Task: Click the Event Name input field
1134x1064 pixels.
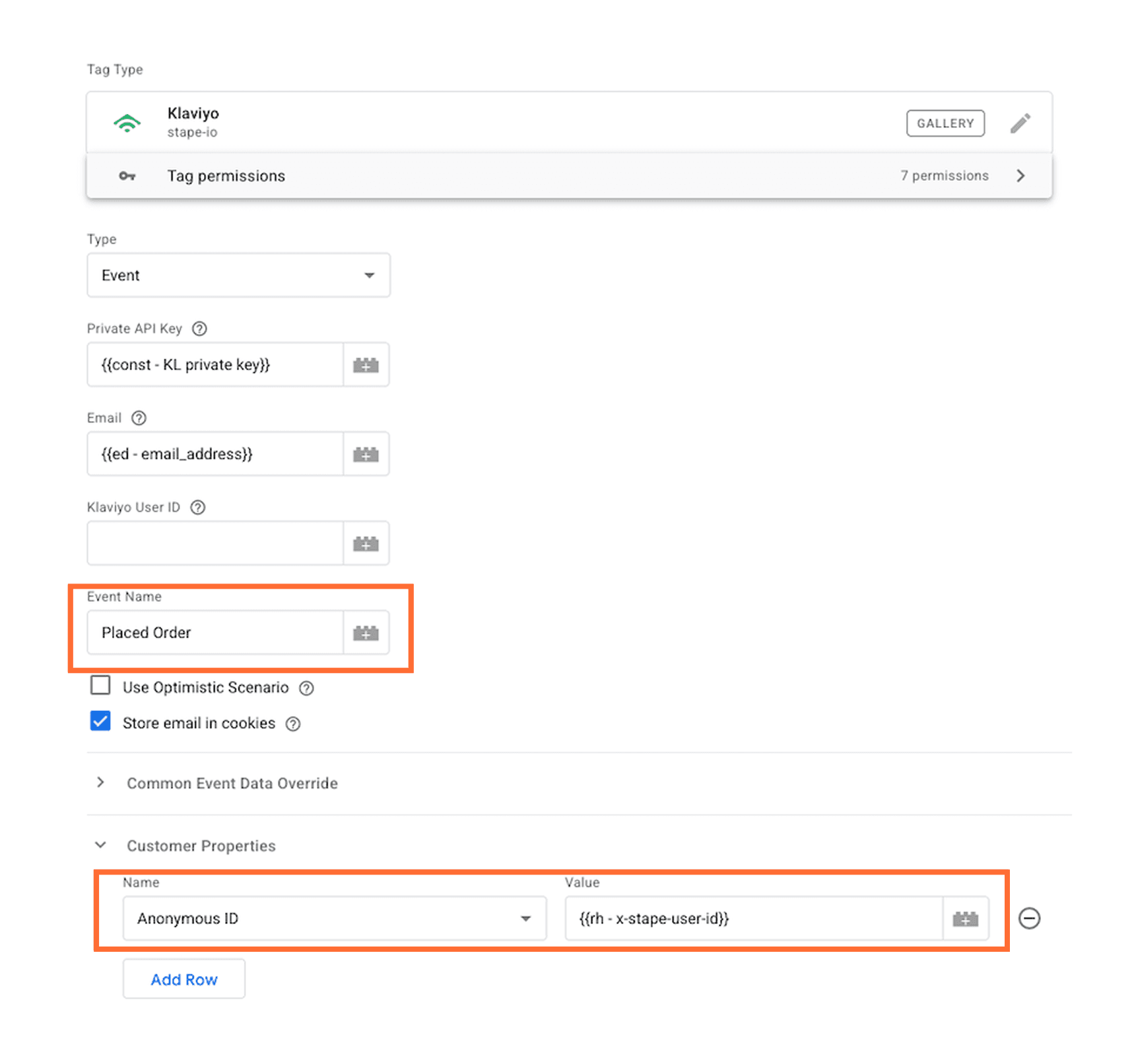Action: [215, 633]
